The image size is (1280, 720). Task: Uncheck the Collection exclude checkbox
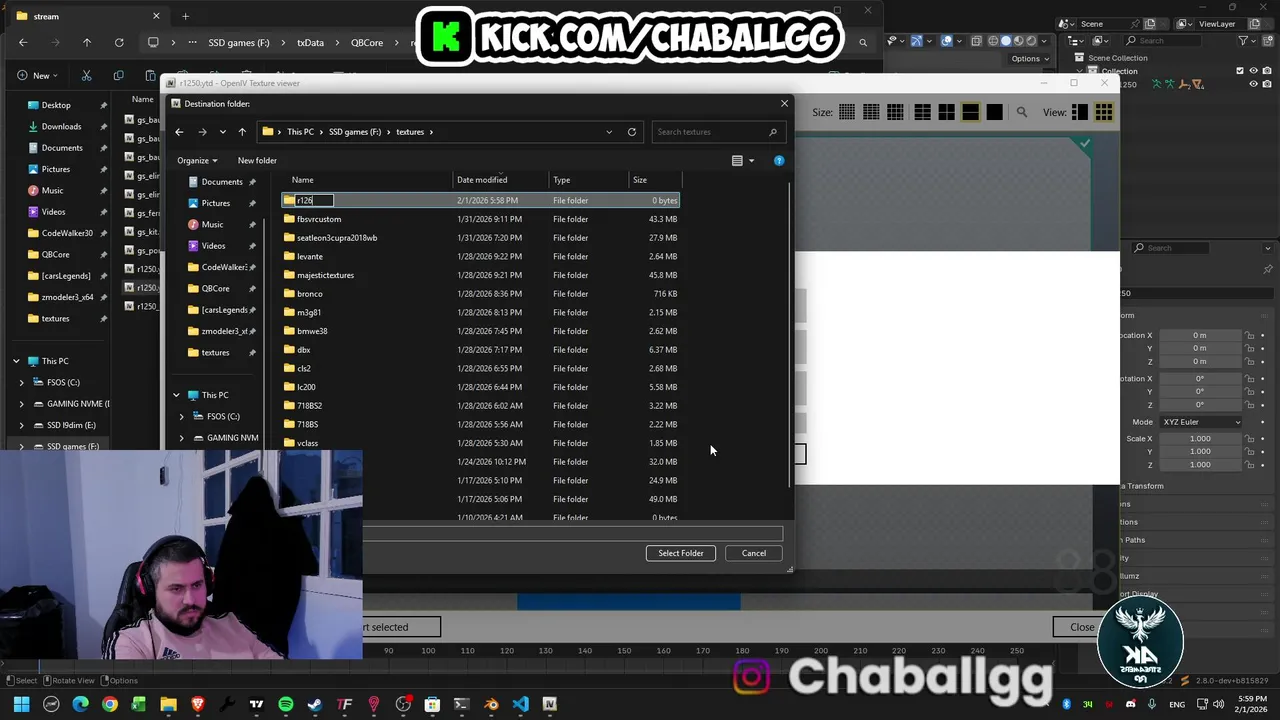point(1240,71)
